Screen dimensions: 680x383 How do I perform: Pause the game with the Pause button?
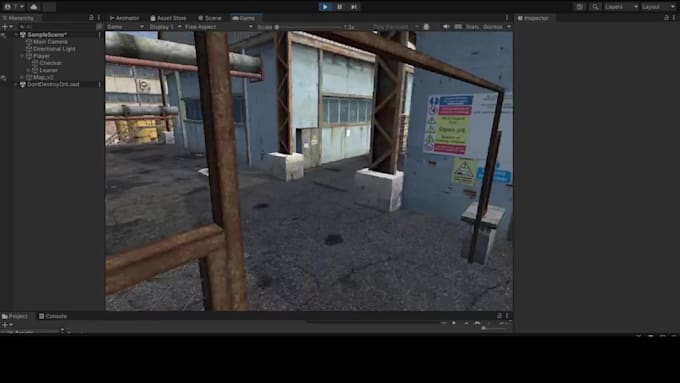pos(340,7)
